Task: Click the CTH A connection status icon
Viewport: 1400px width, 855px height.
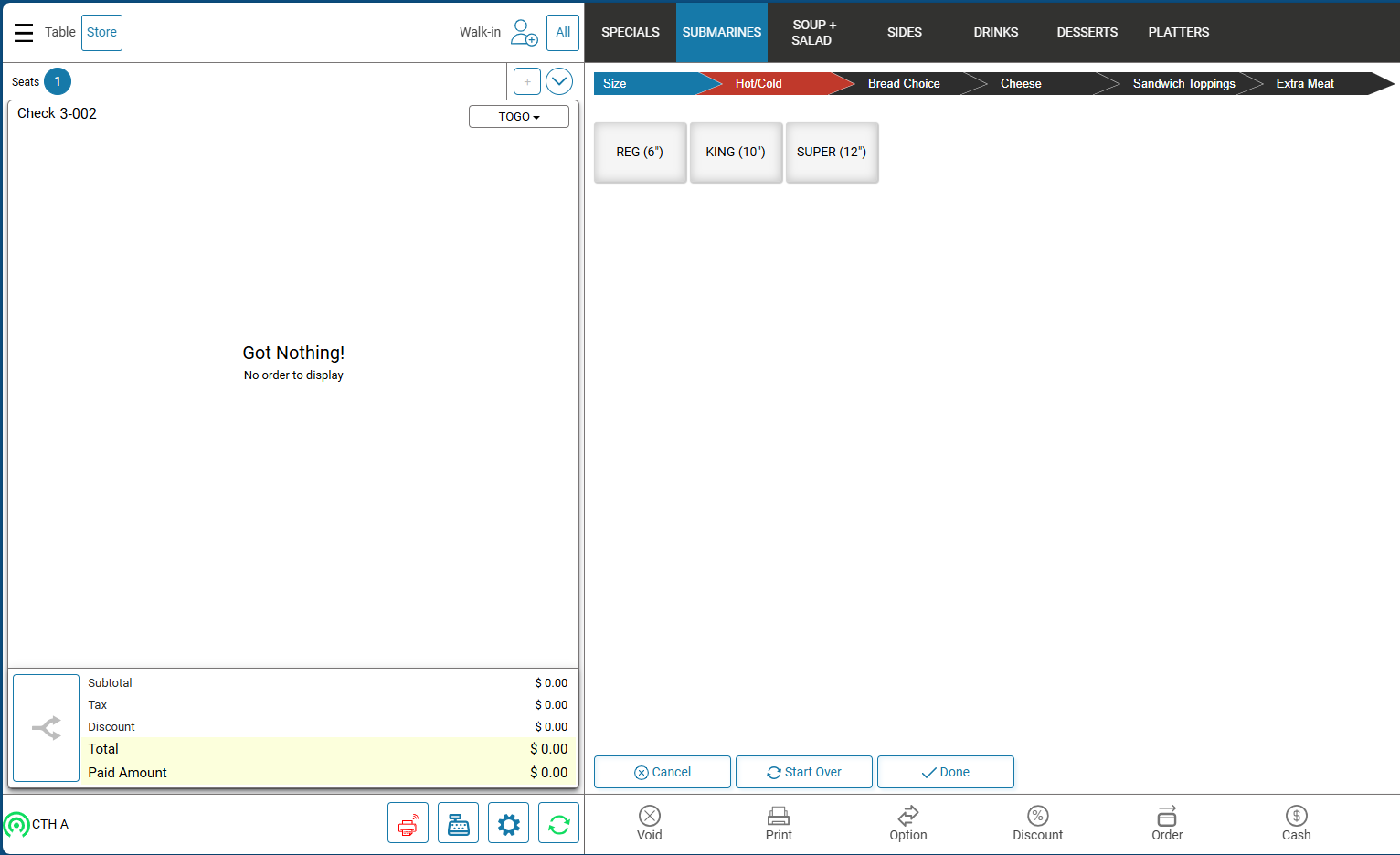Action: pos(16,825)
